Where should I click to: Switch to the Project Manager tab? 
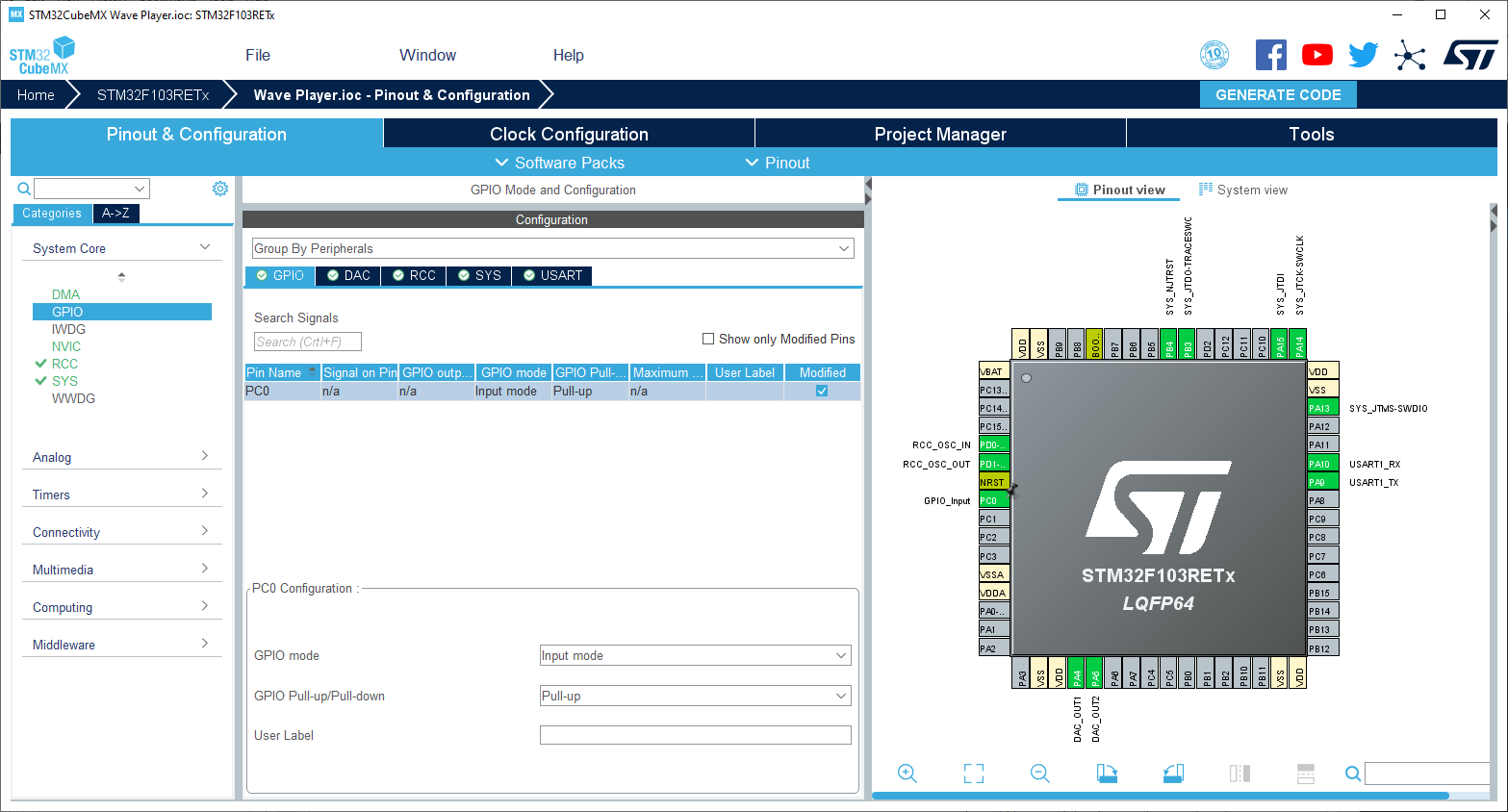(x=940, y=134)
